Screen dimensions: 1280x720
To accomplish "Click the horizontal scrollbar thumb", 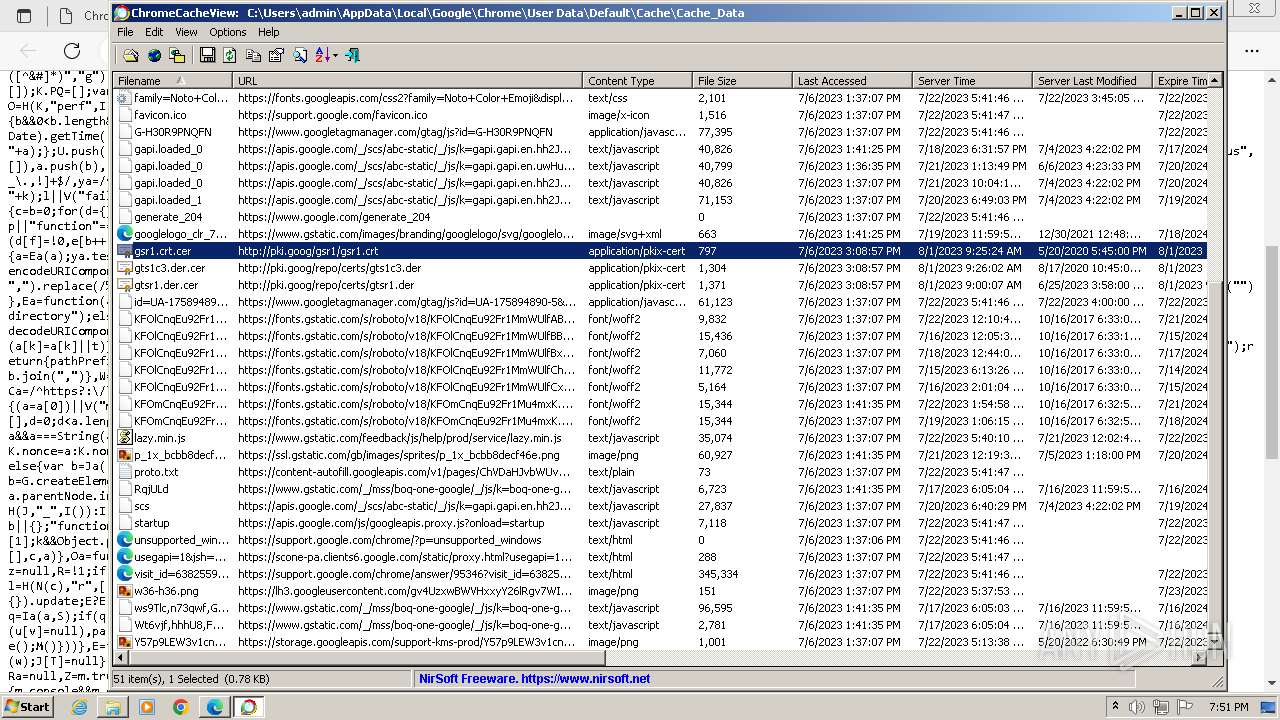I will (367, 658).
